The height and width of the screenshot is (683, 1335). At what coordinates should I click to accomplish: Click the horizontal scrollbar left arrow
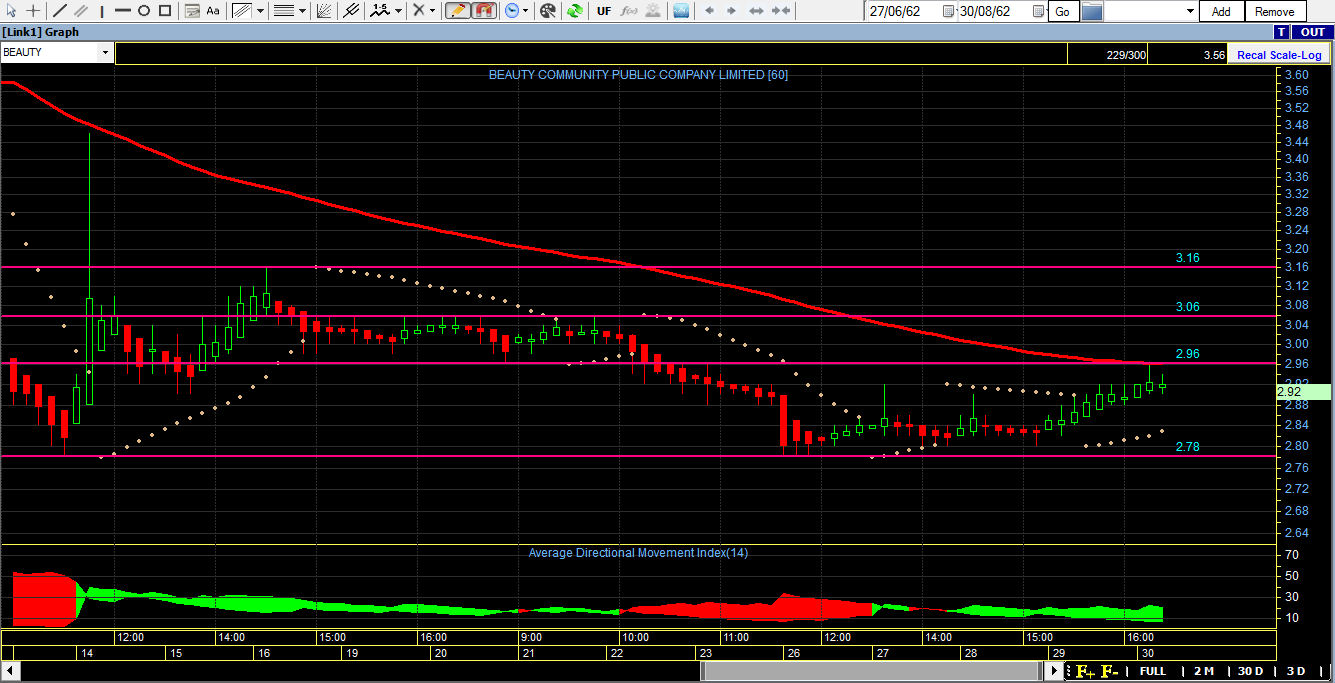click(x=12, y=671)
